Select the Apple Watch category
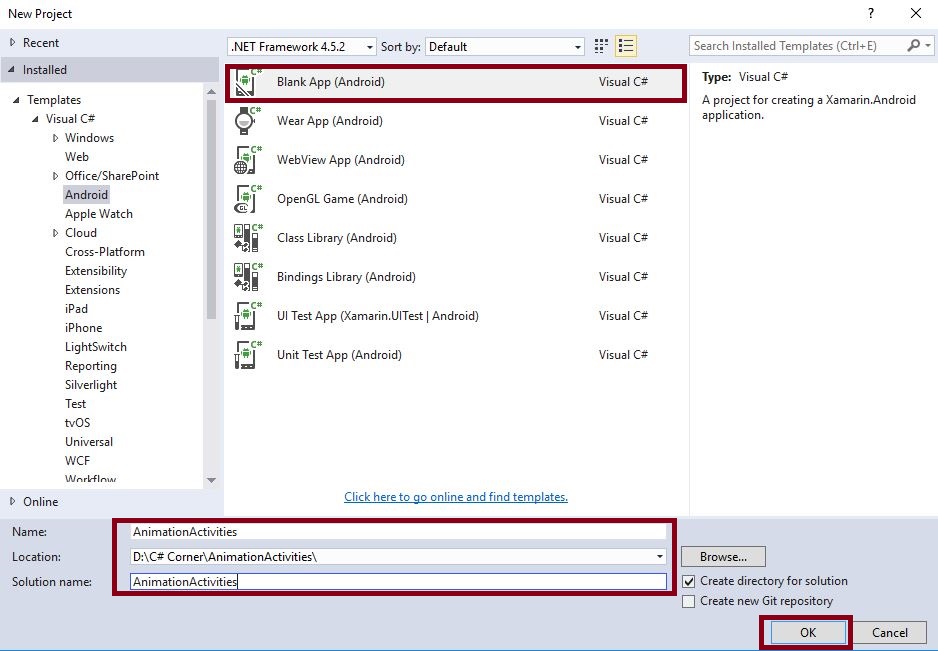This screenshot has height=651, width=938. pos(99,214)
